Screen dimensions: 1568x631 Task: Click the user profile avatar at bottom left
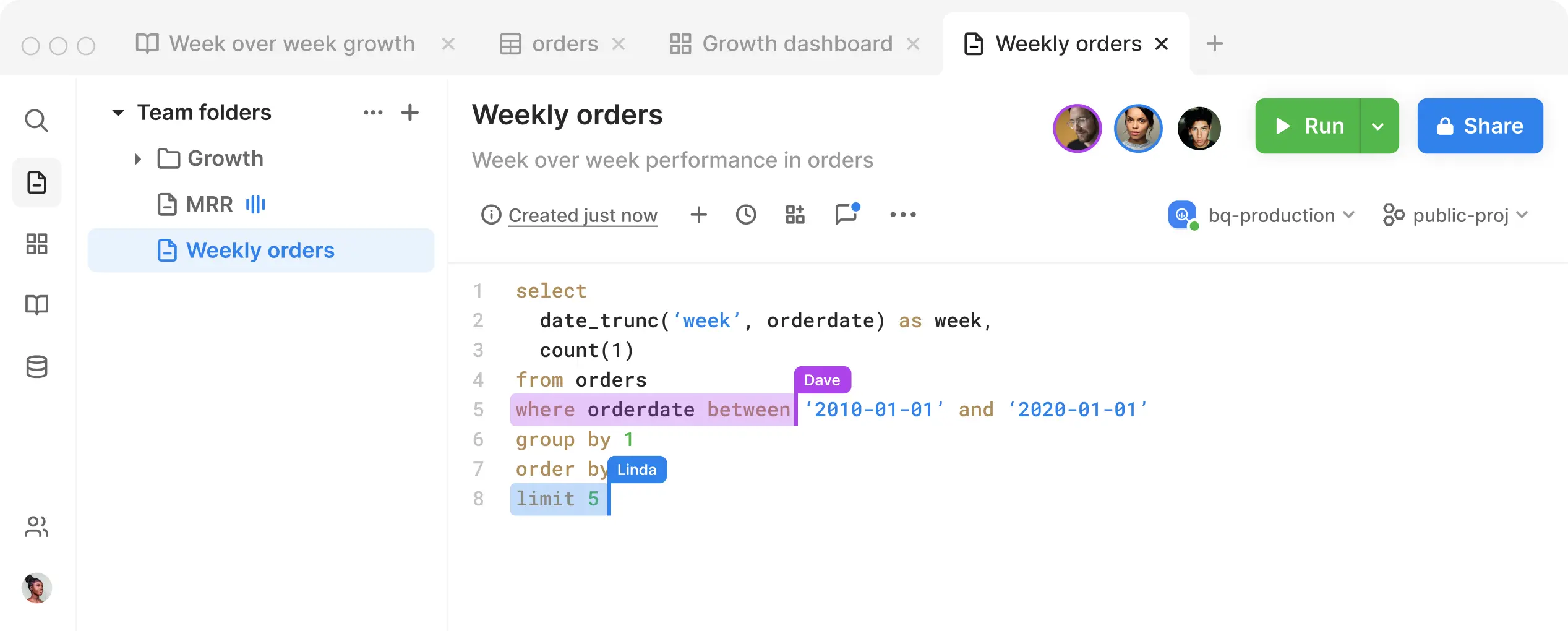[x=36, y=588]
